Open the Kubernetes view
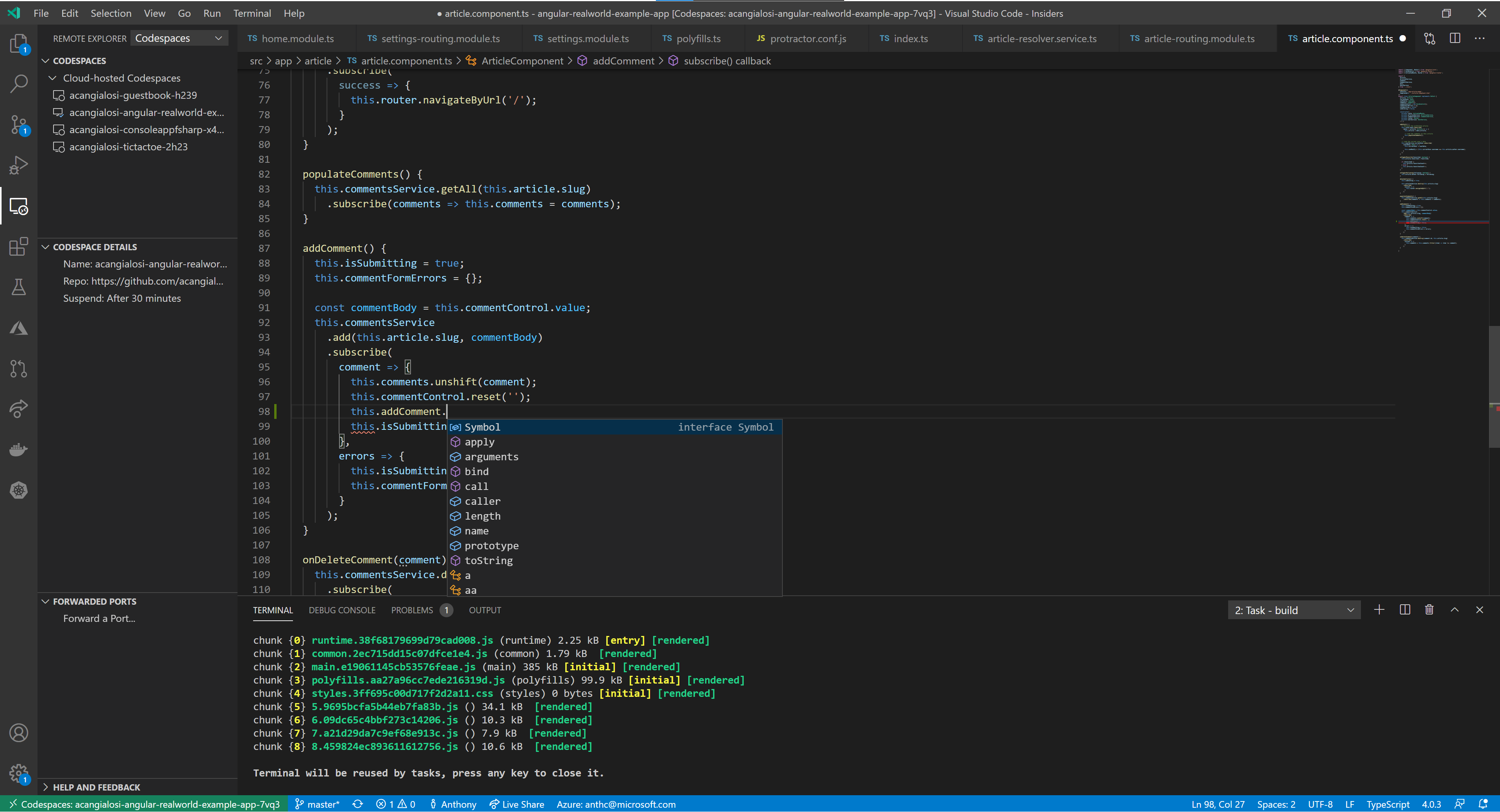Image resolution: width=1500 pixels, height=812 pixels. point(19,490)
